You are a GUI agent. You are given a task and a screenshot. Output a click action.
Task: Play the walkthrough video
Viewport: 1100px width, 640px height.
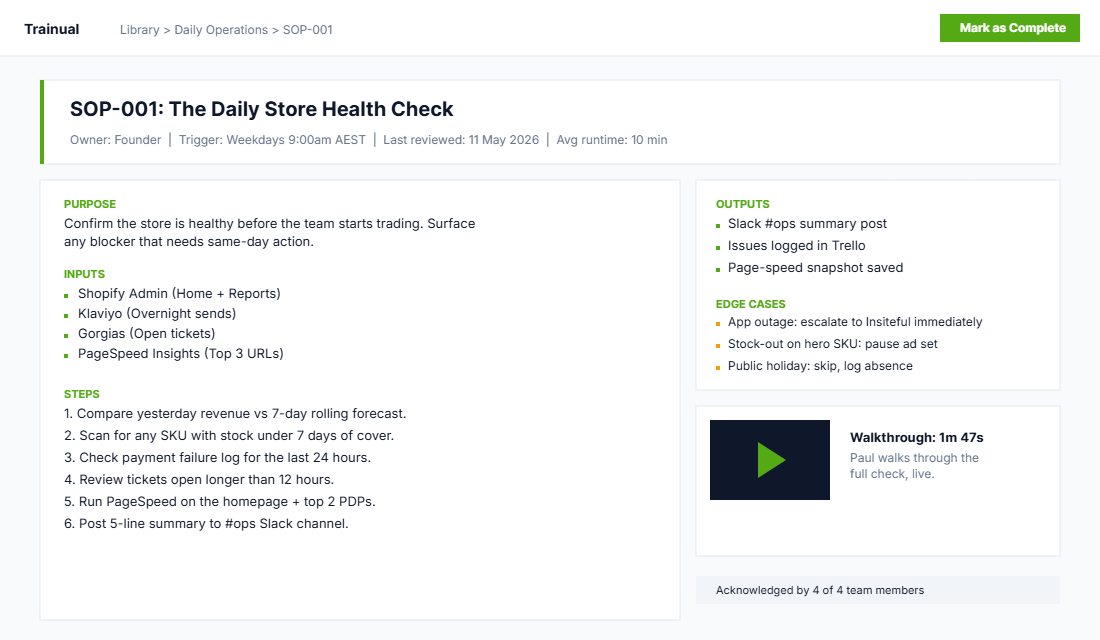[x=770, y=460]
